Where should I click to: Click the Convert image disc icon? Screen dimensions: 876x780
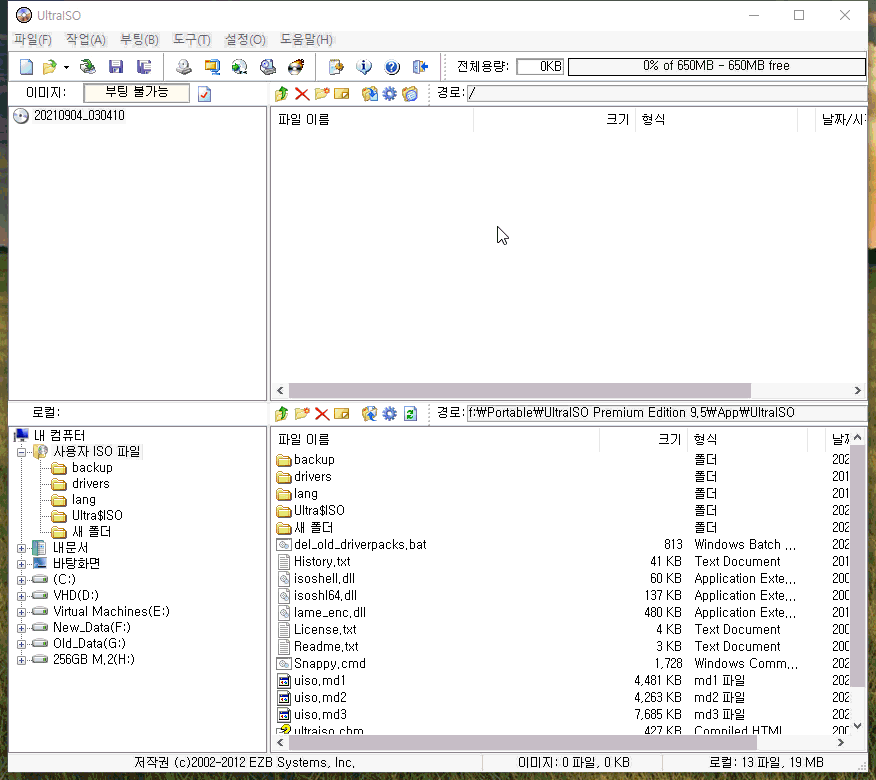pos(240,67)
